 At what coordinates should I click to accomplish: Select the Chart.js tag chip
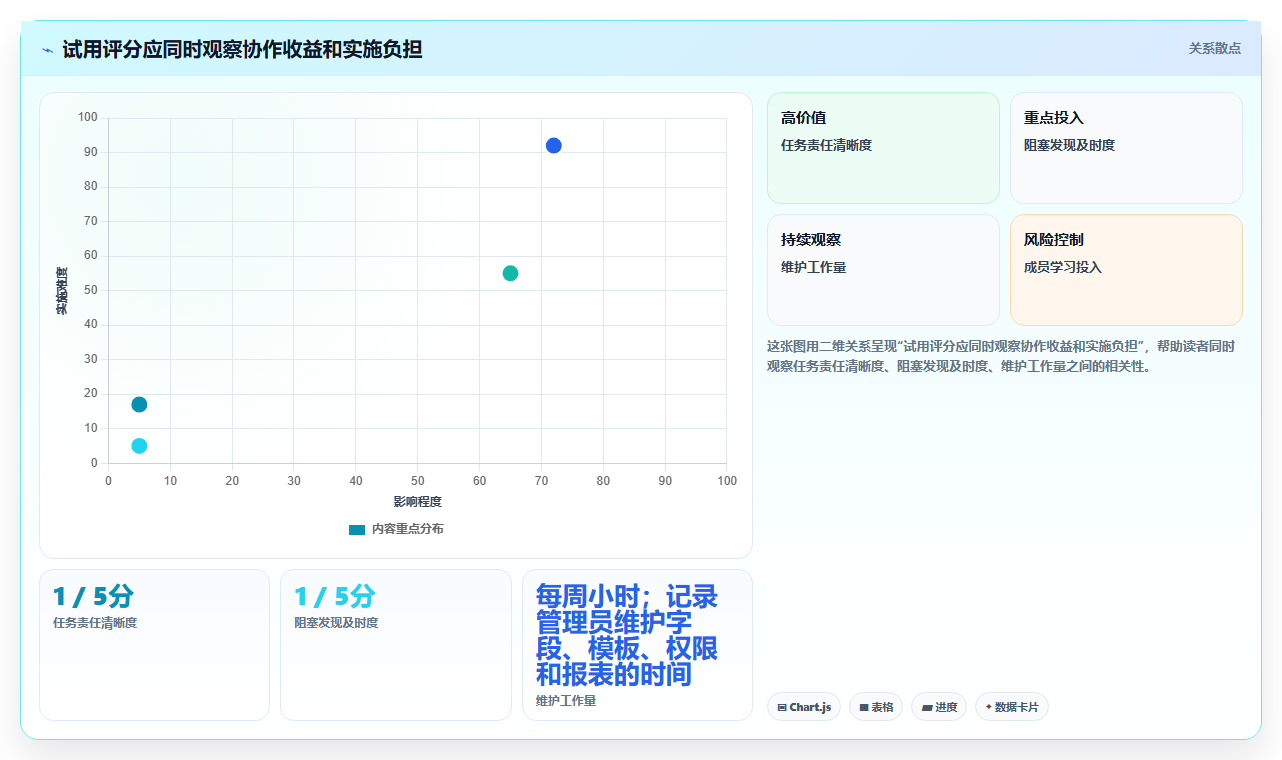(x=804, y=707)
